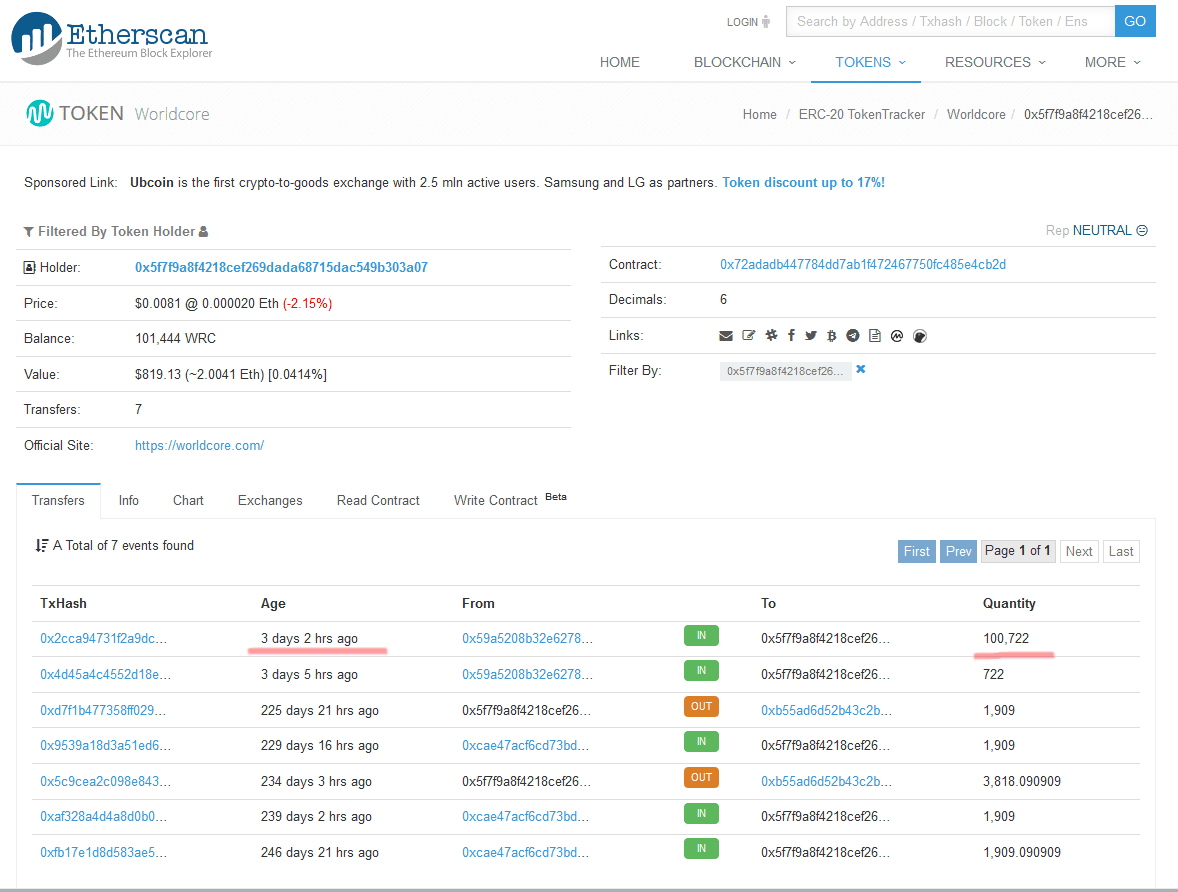Open the Telegram link icon
Image resolution: width=1178 pixels, height=892 pixels.
tap(853, 335)
